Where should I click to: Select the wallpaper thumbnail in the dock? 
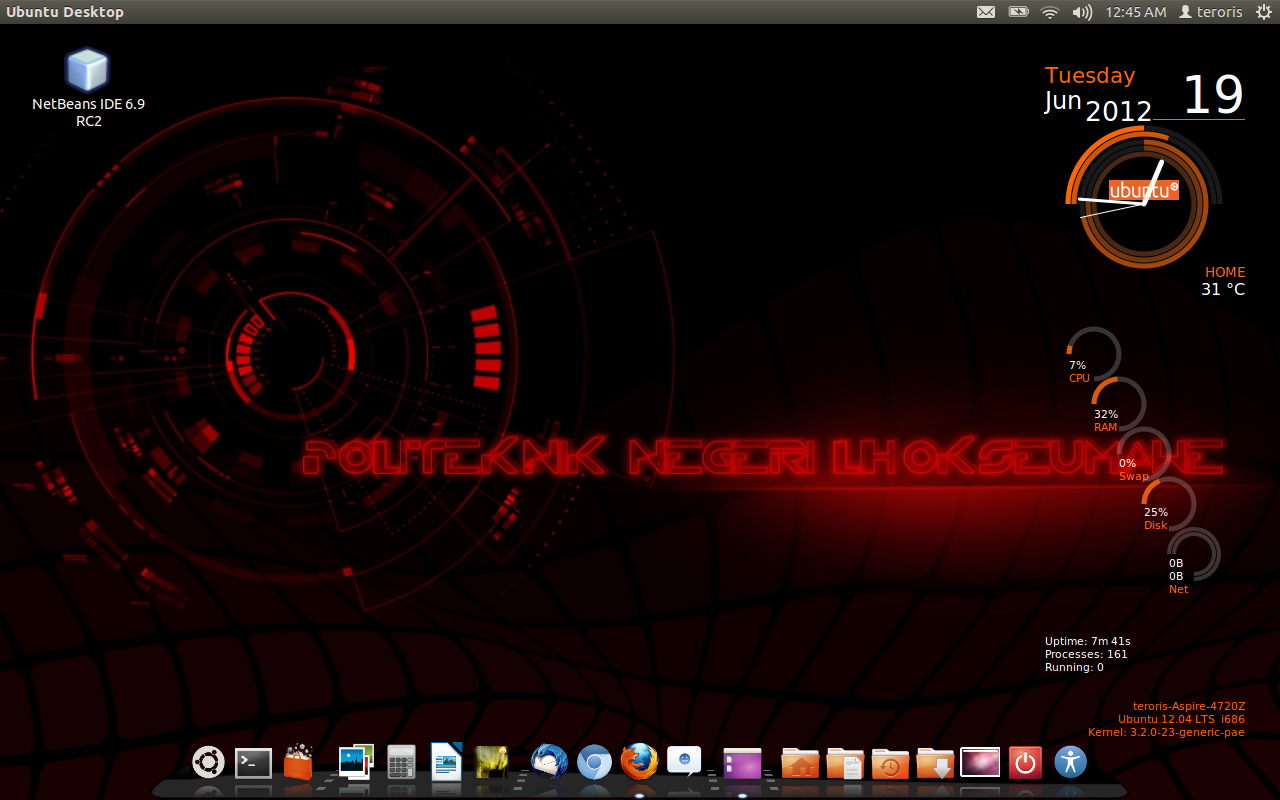980,762
